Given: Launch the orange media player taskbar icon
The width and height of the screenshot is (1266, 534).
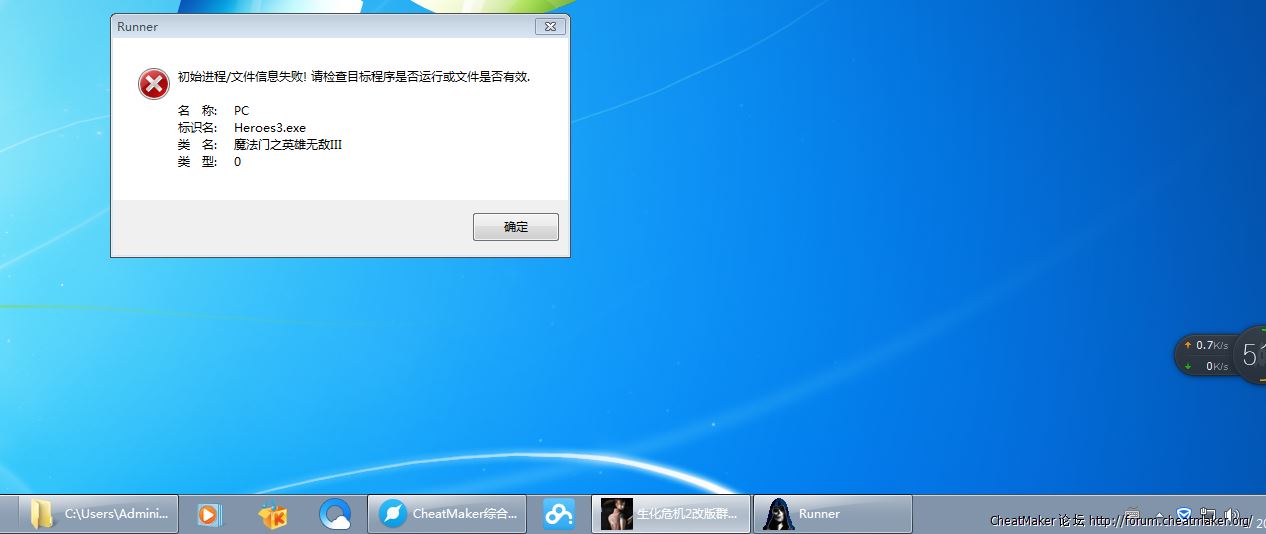Looking at the screenshot, I should pos(209,514).
